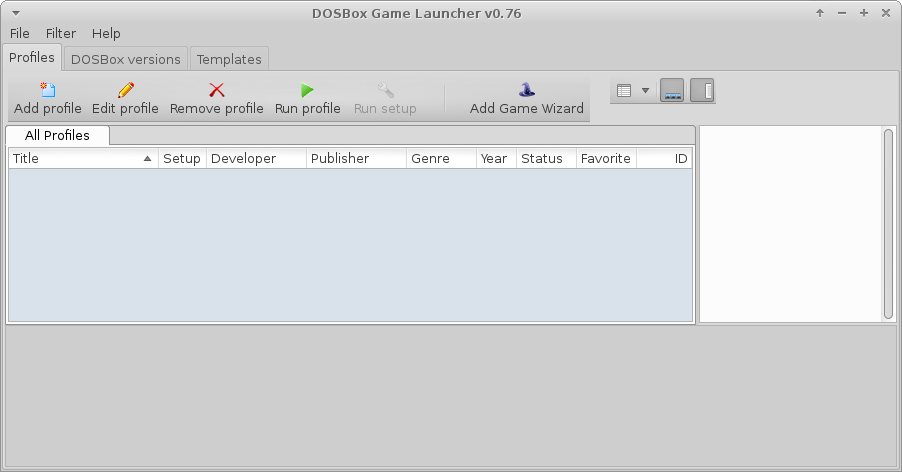Select the All Profiles filter tab
Image resolution: width=902 pixels, height=472 pixels.
pyautogui.click(x=57, y=135)
